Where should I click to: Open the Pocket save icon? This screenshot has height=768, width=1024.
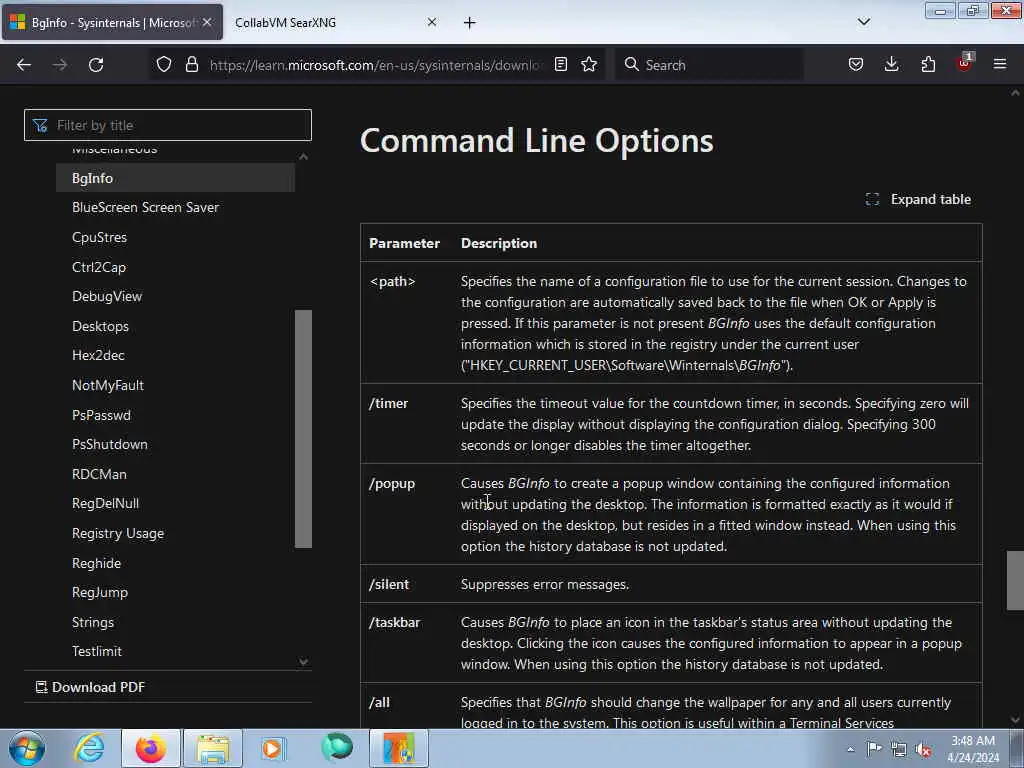pyautogui.click(x=856, y=65)
